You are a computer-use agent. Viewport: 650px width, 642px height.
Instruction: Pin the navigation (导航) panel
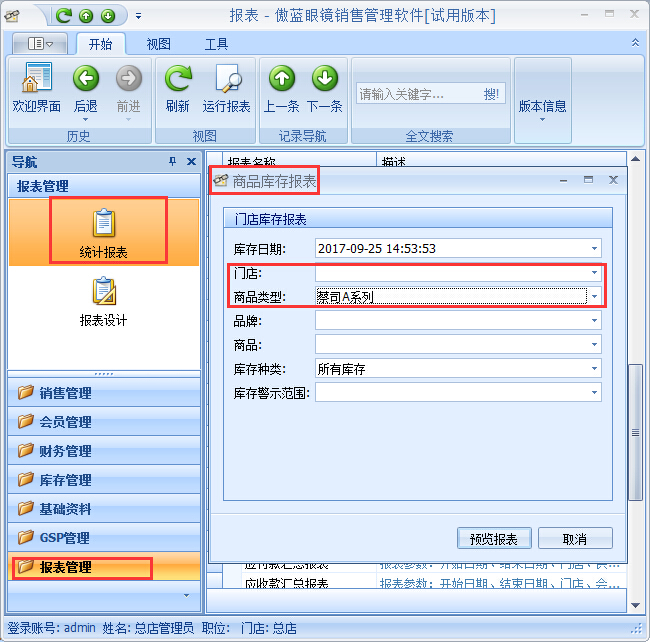[171, 162]
